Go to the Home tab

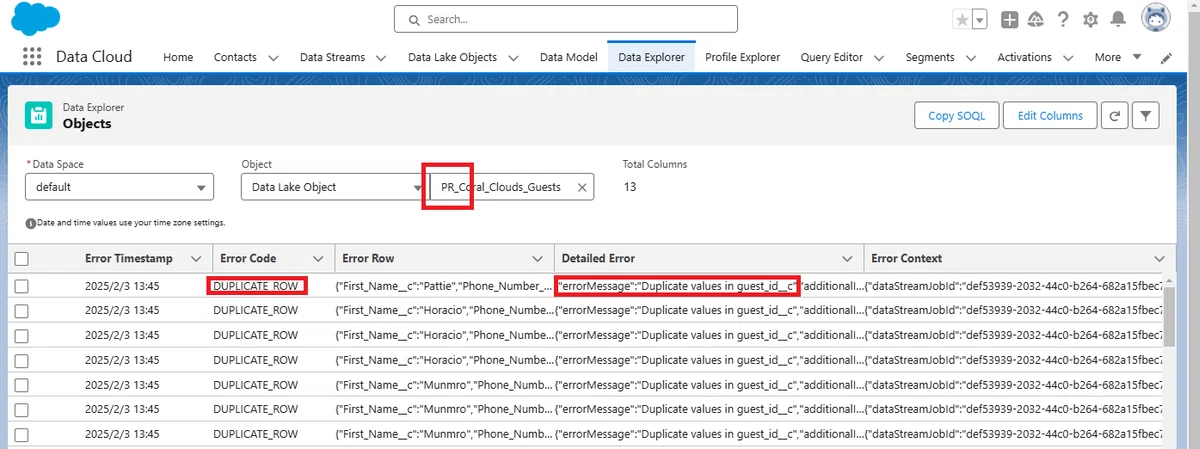pos(178,57)
